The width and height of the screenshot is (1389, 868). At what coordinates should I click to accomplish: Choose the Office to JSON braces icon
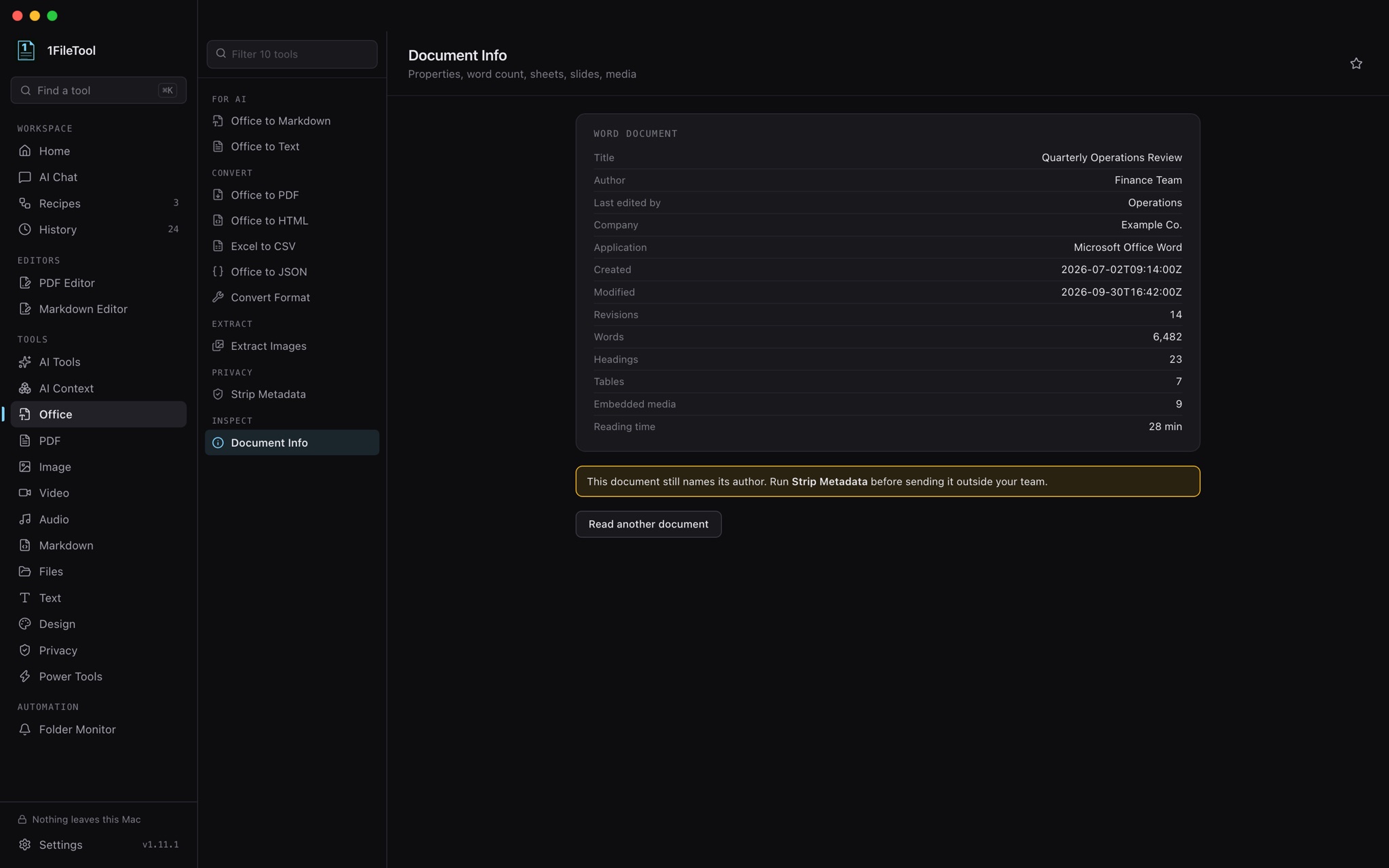[x=218, y=271]
